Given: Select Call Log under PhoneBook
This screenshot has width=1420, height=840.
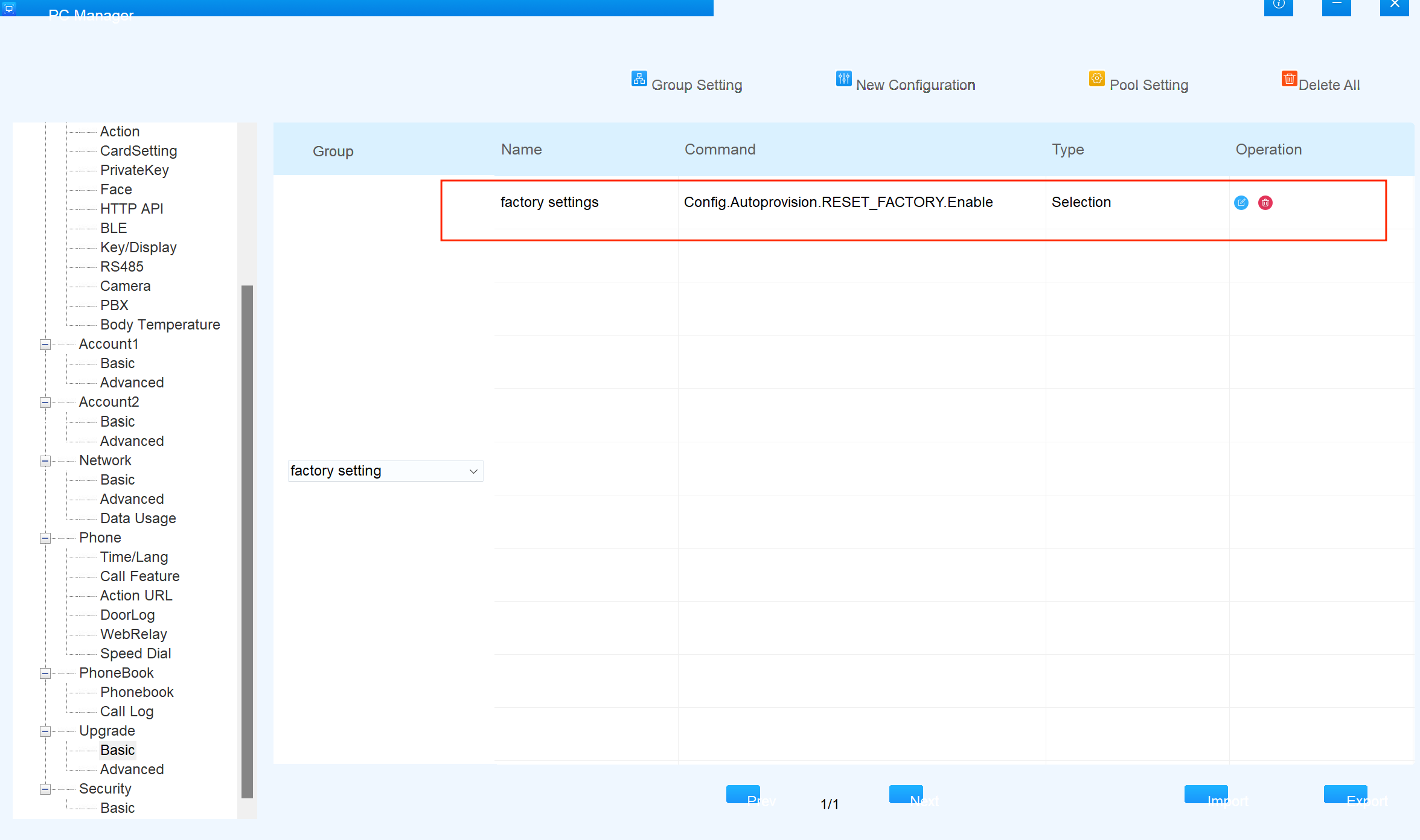Looking at the screenshot, I should [127, 711].
